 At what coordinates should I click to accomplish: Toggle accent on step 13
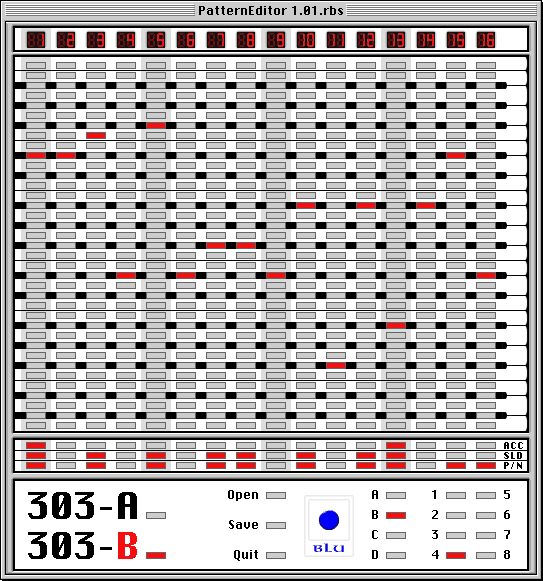pos(396,445)
